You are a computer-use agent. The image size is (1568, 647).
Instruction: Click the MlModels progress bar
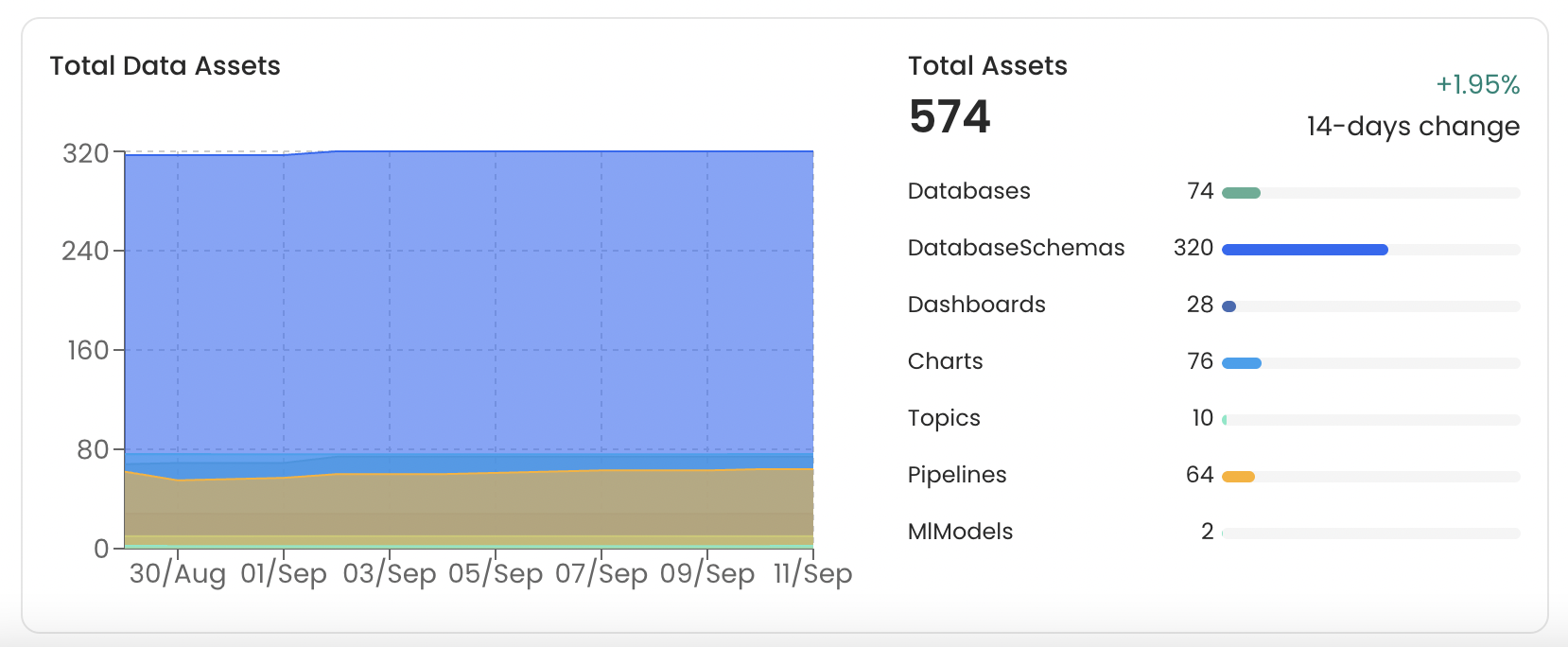pos(1370,533)
